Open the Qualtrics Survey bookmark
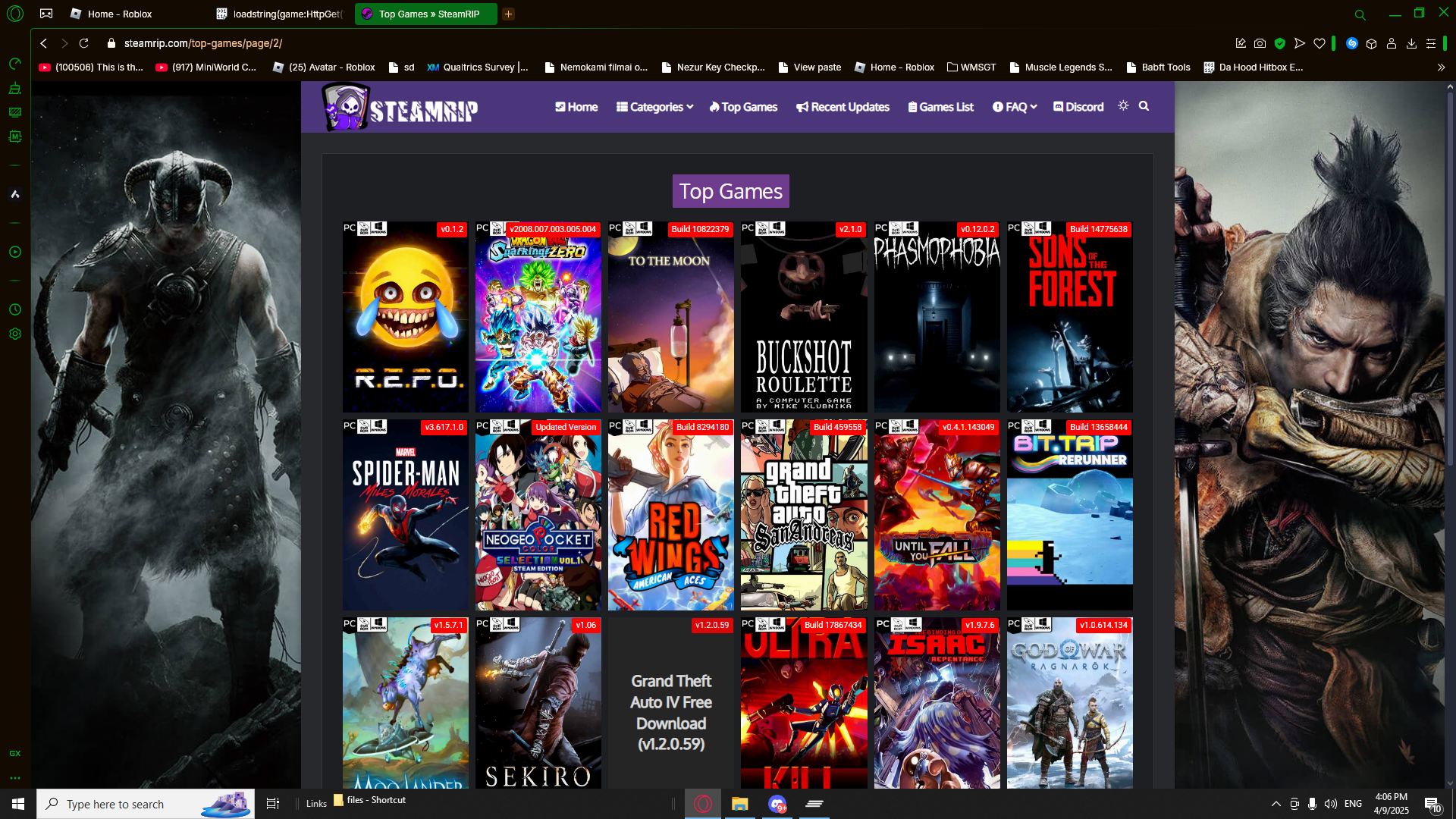The height and width of the screenshot is (819, 1456). point(478,67)
